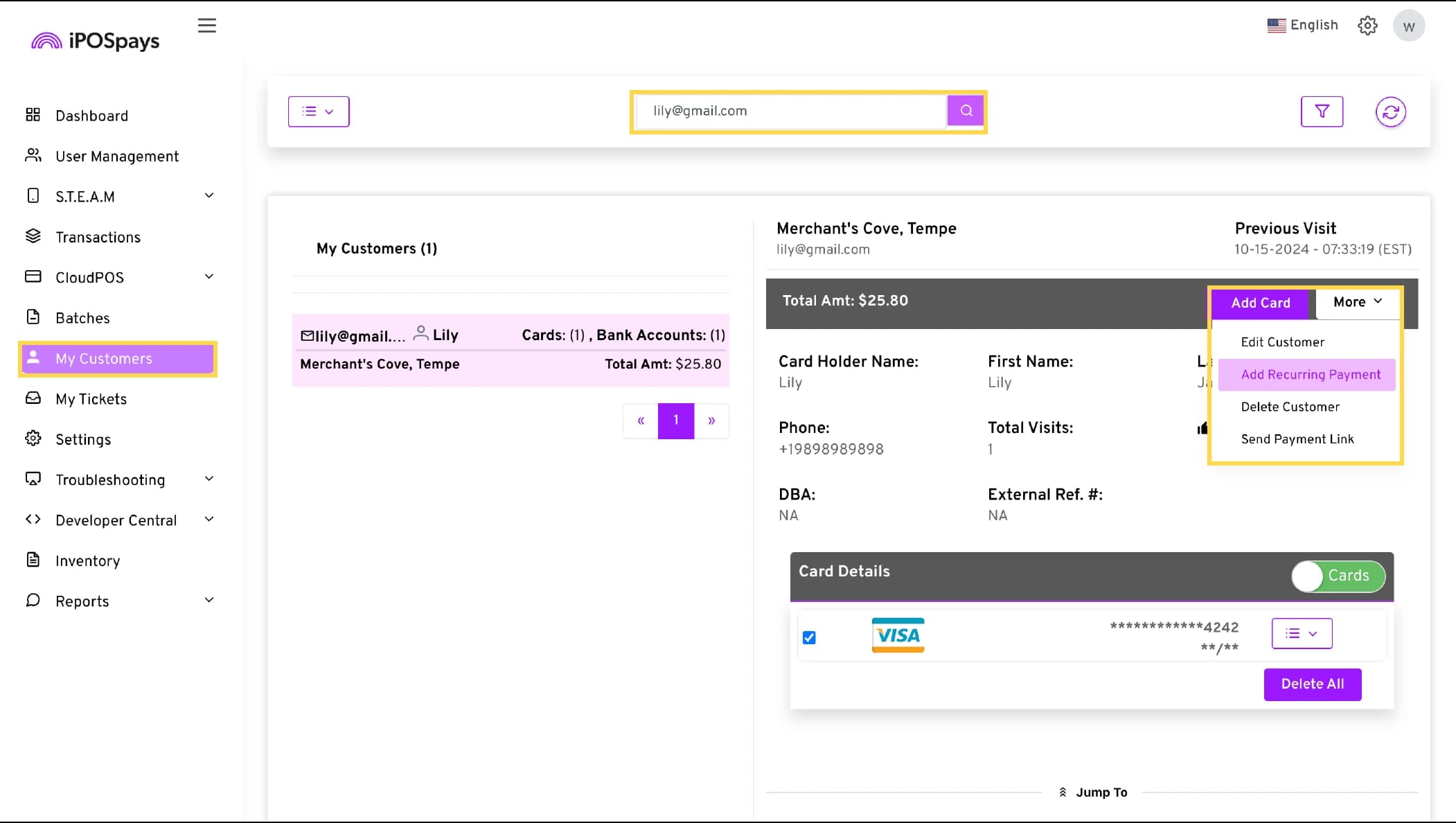Choose Delete Customer option

pos(1290,407)
